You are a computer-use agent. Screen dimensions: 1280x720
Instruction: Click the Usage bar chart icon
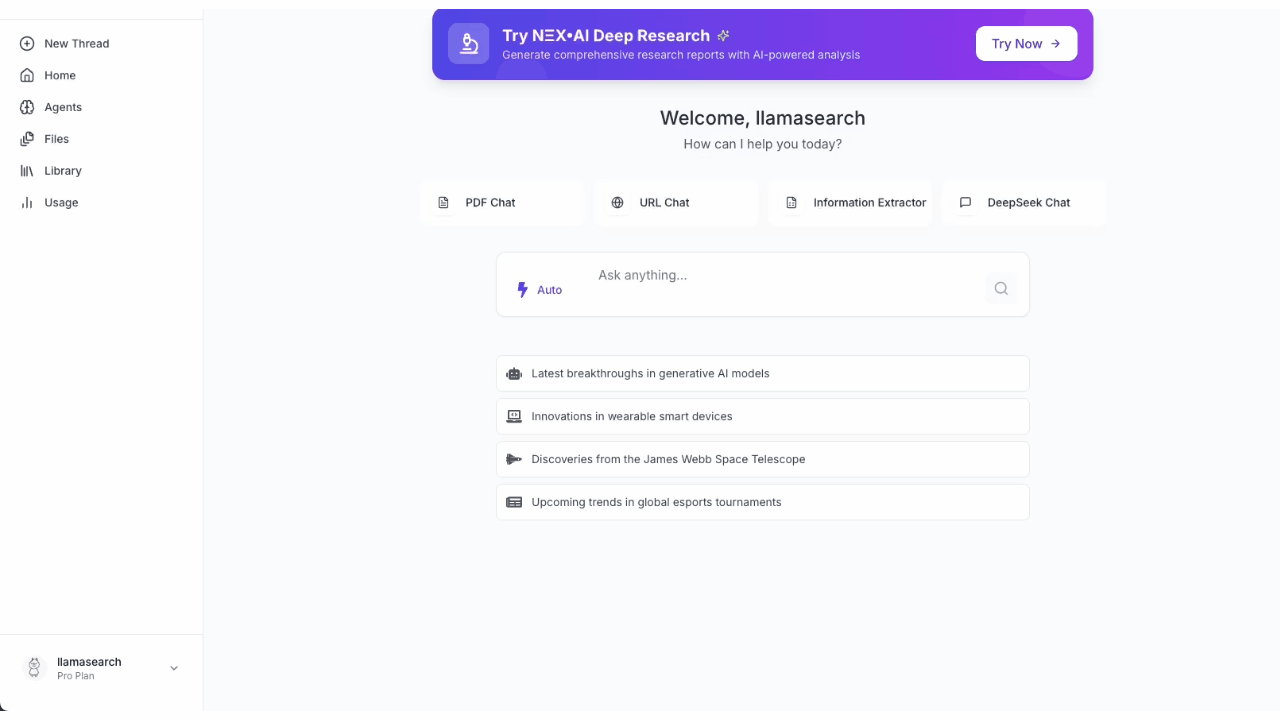coord(27,202)
